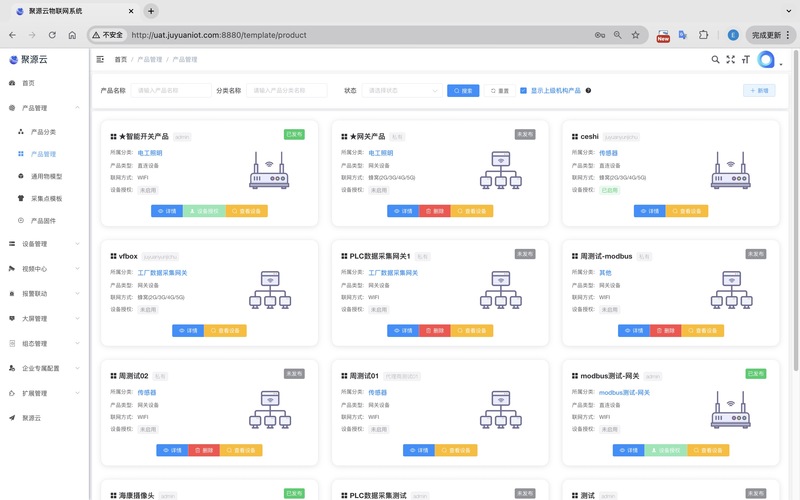Focus the 分类名称 input field

(287, 91)
